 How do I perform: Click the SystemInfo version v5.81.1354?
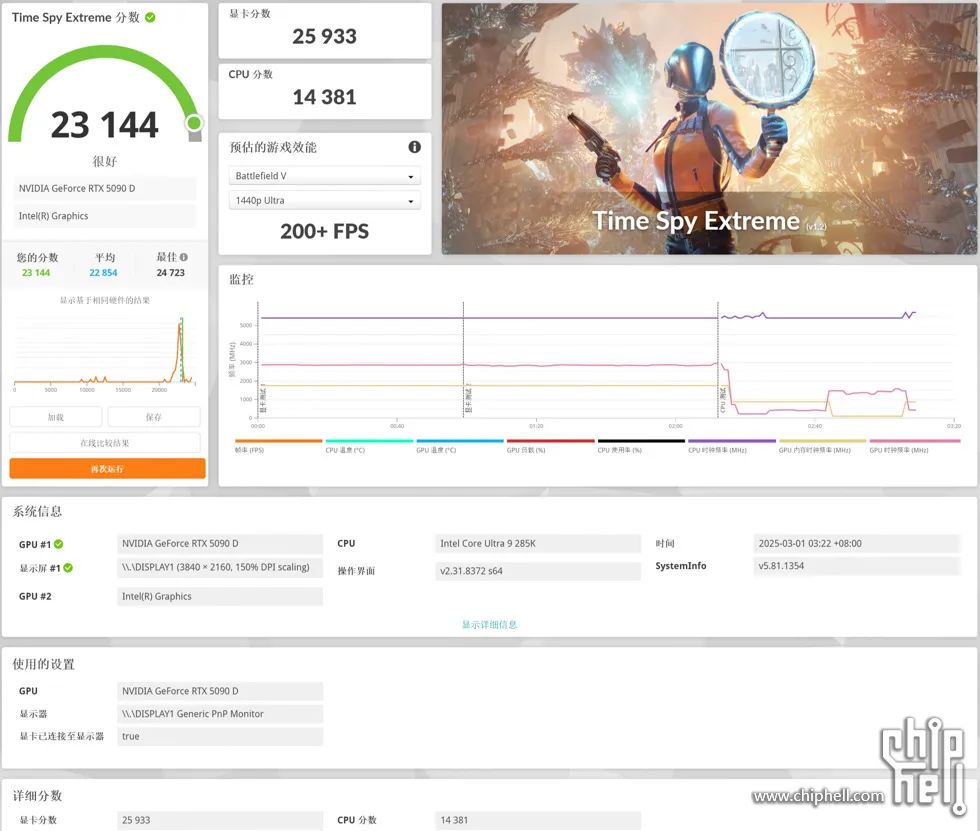856,566
